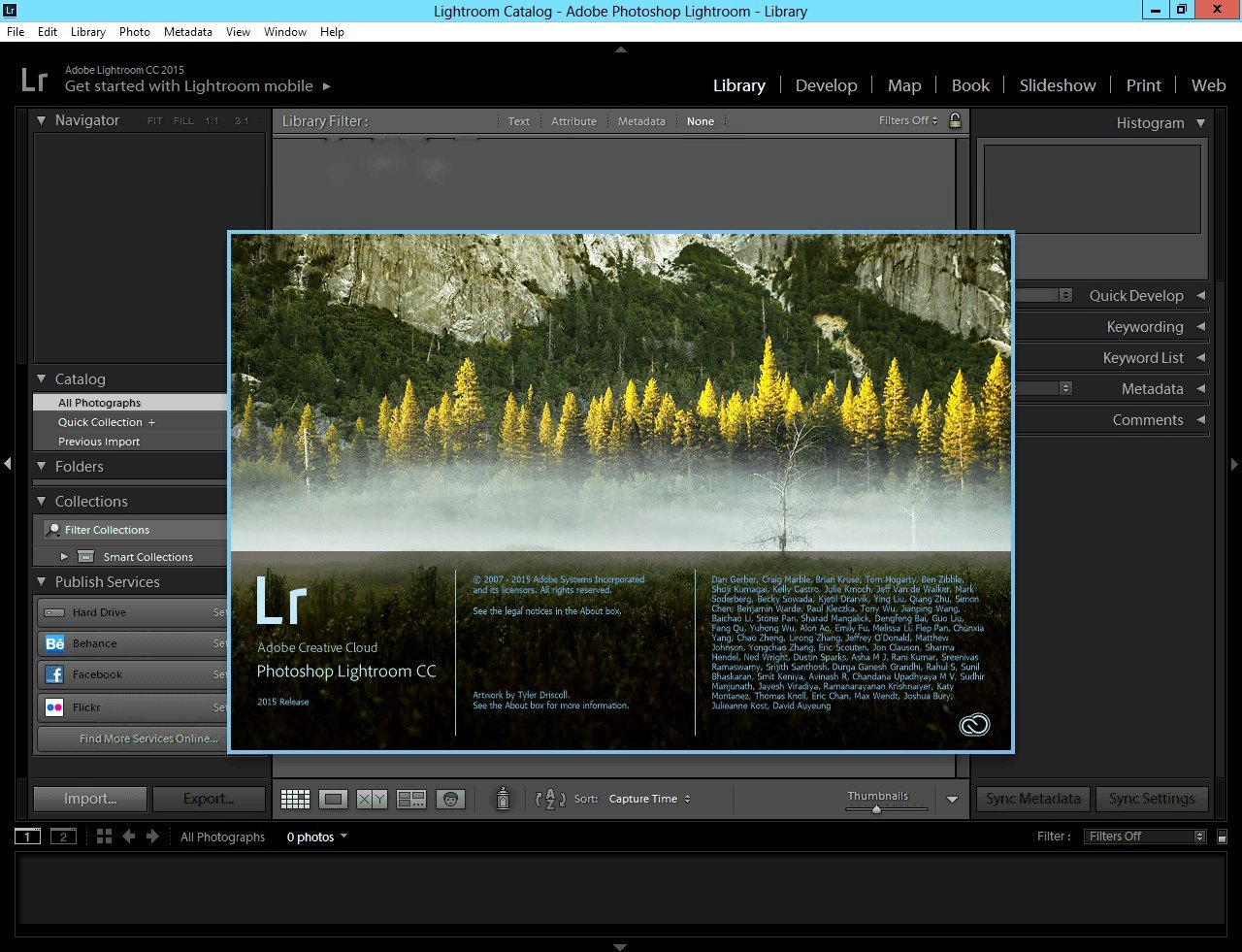Hide the top module picker panel arrow
Viewport: 1242px width, 952px height.
[621, 49]
